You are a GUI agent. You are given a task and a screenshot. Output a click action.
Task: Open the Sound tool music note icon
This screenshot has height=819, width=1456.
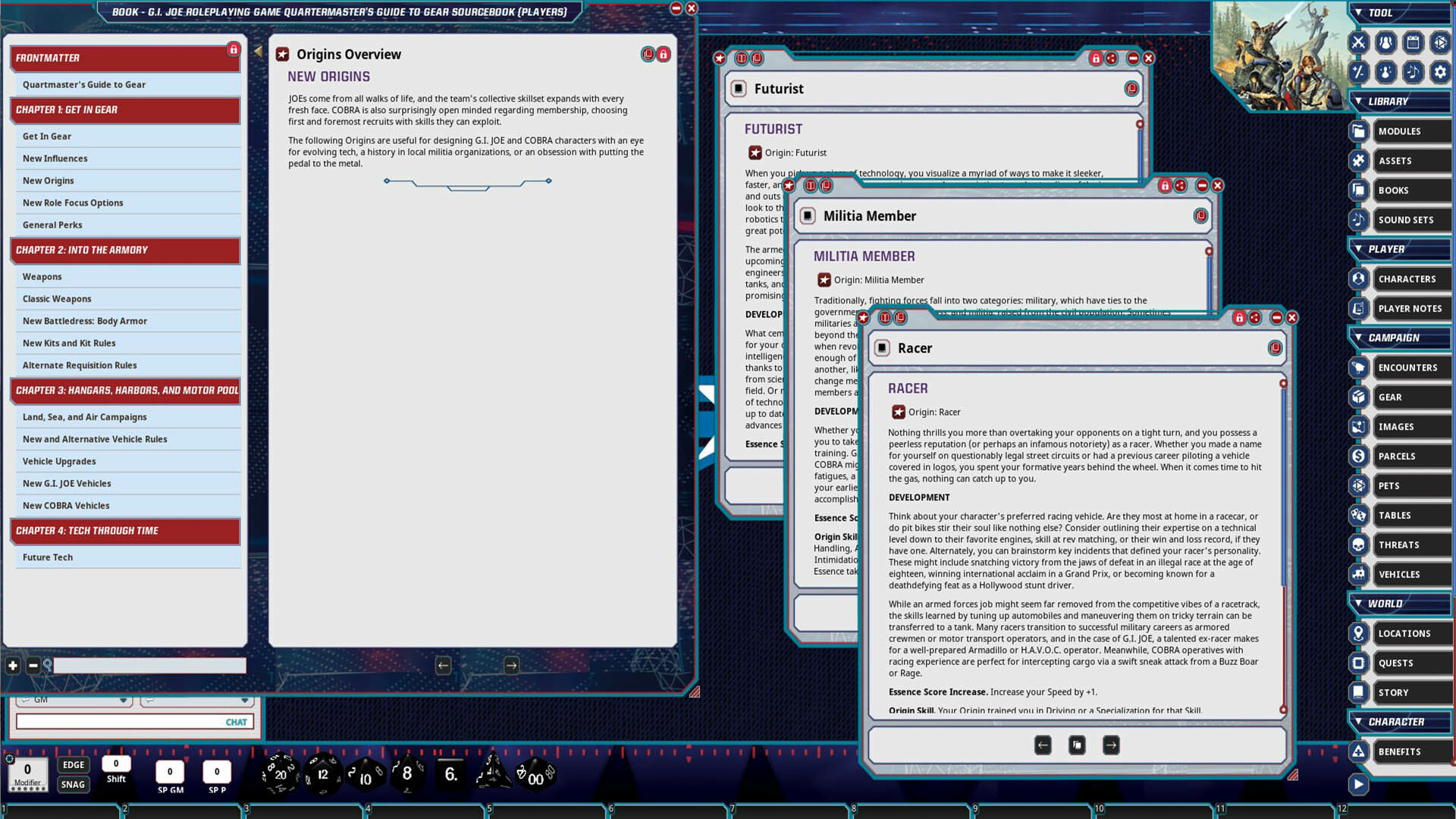pyautogui.click(x=1413, y=73)
